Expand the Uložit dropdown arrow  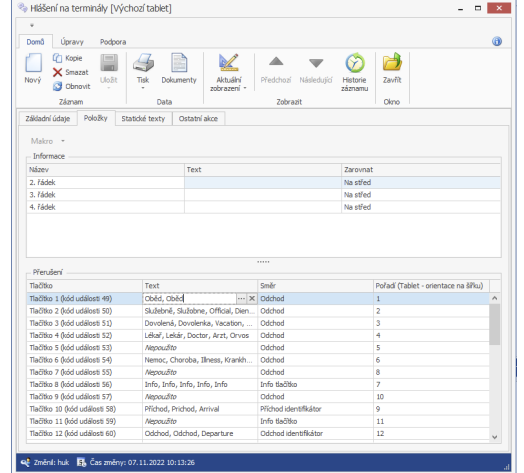[x=109, y=88]
